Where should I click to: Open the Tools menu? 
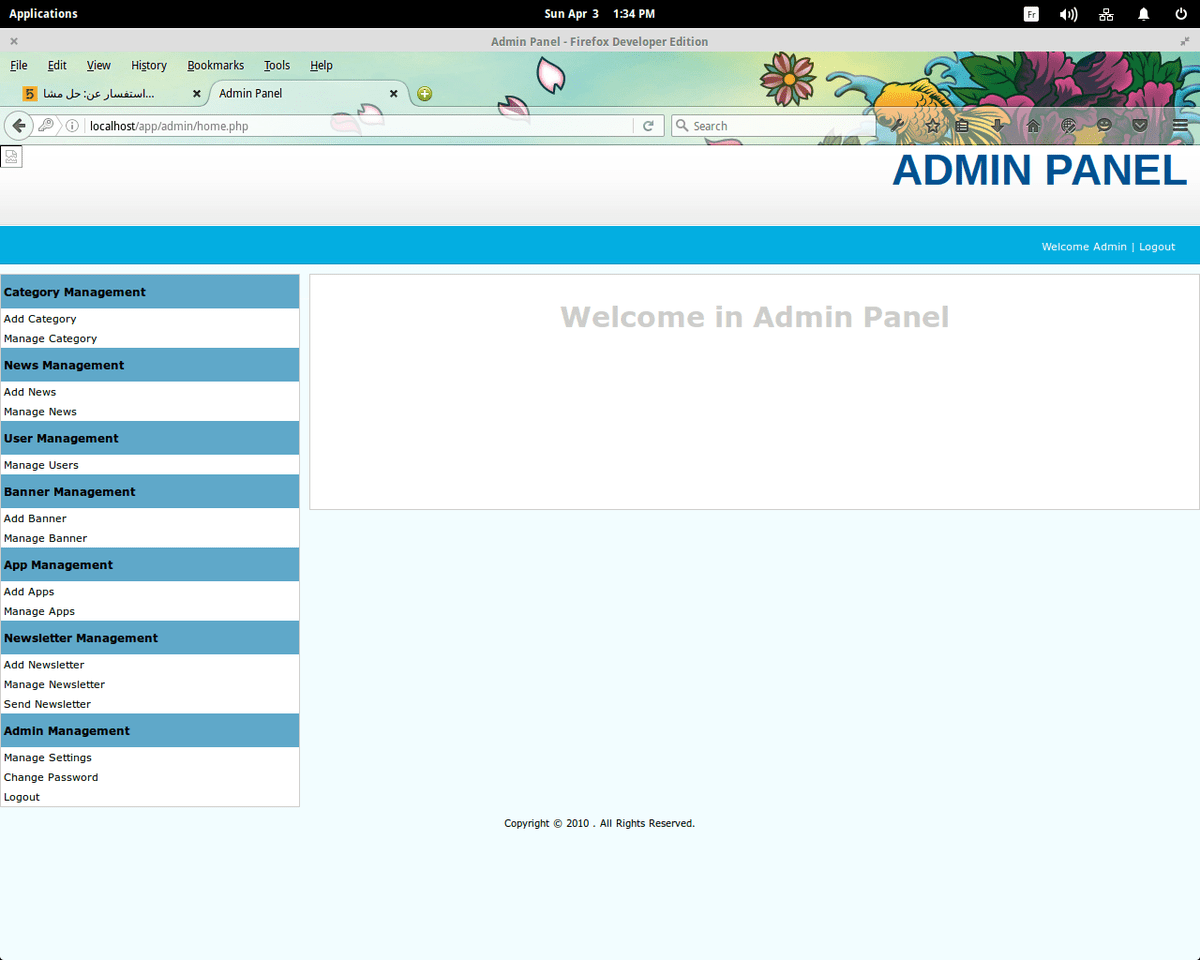(x=277, y=65)
